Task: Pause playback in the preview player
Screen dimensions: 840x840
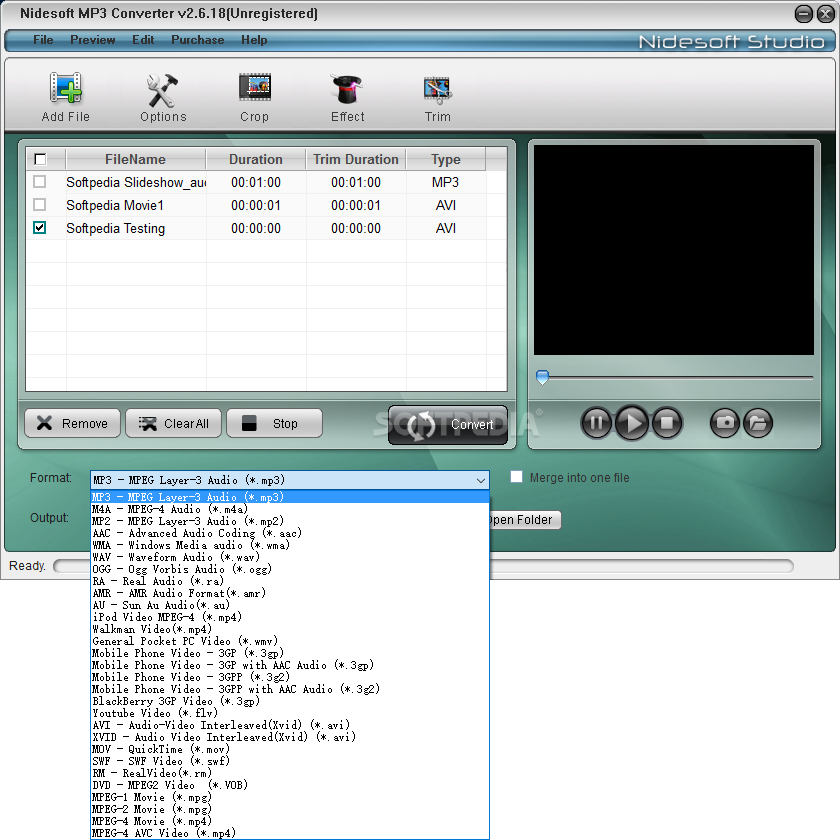Action: coord(596,423)
